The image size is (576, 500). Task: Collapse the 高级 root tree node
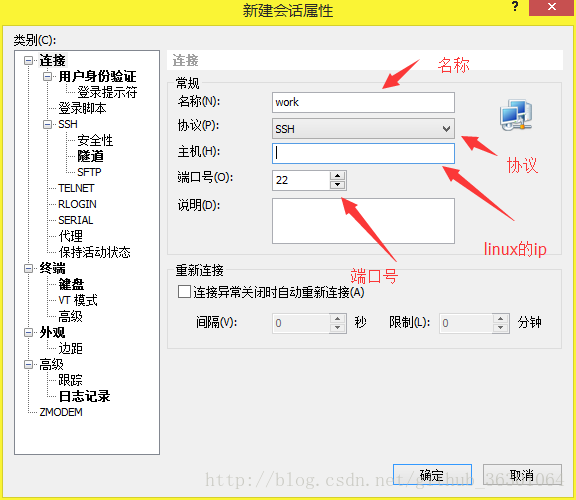coord(28,364)
